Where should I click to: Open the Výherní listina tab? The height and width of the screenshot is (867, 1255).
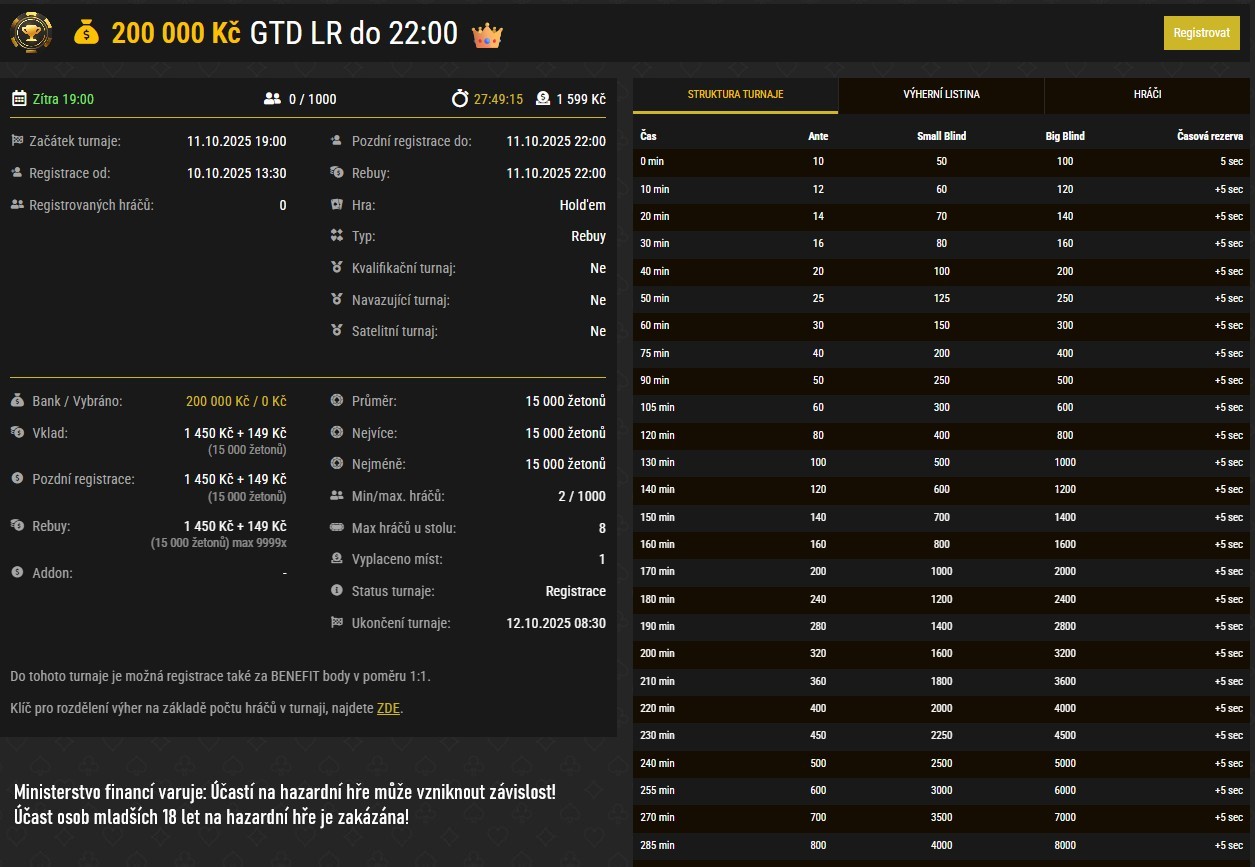pyautogui.click(x=941, y=95)
